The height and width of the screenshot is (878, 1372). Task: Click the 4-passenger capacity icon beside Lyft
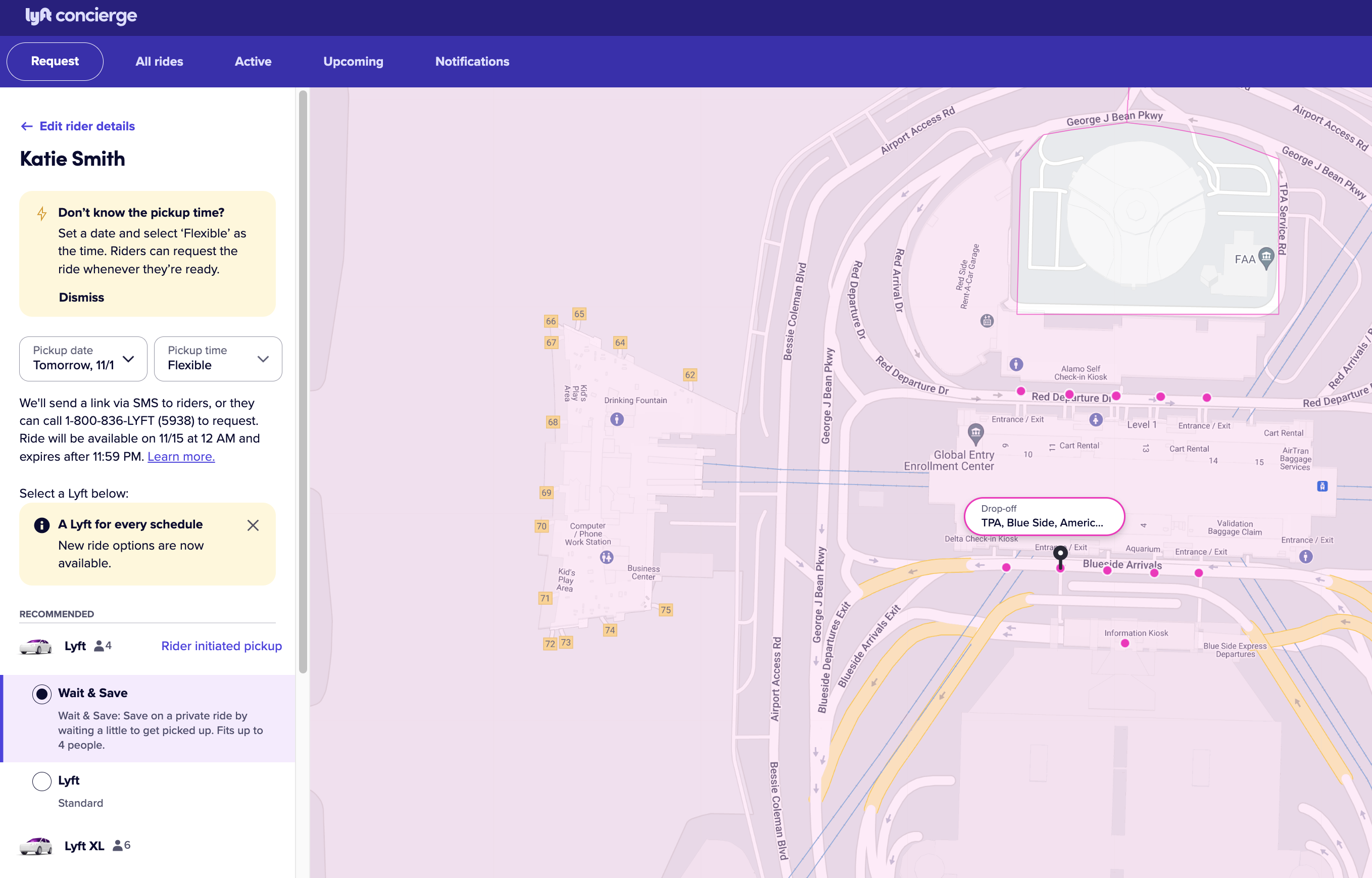point(99,646)
